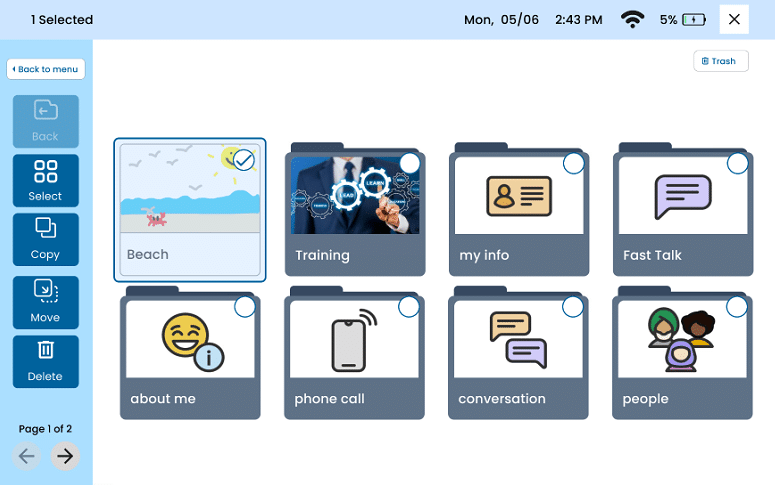Tick the phone call folder checkbox
This screenshot has width=775, height=485.
(x=409, y=307)
